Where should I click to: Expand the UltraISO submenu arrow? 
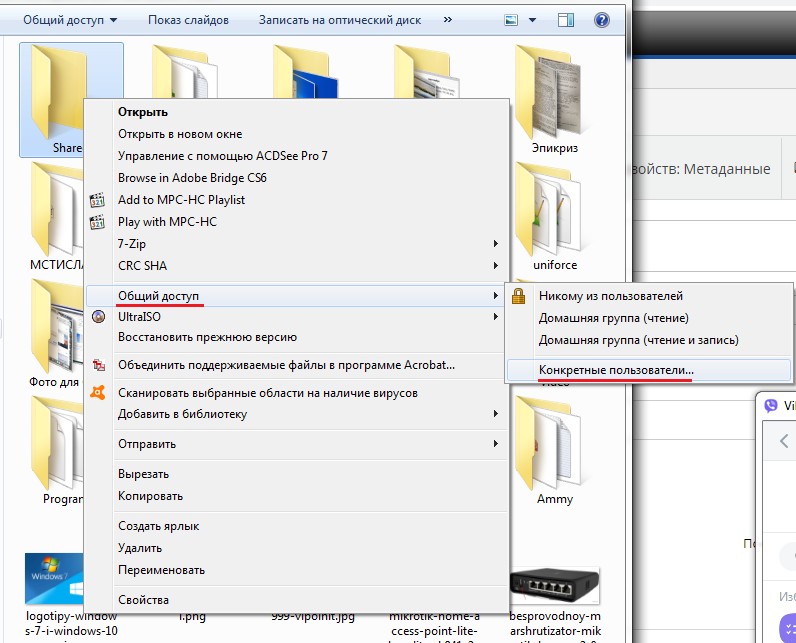point(495,317)
